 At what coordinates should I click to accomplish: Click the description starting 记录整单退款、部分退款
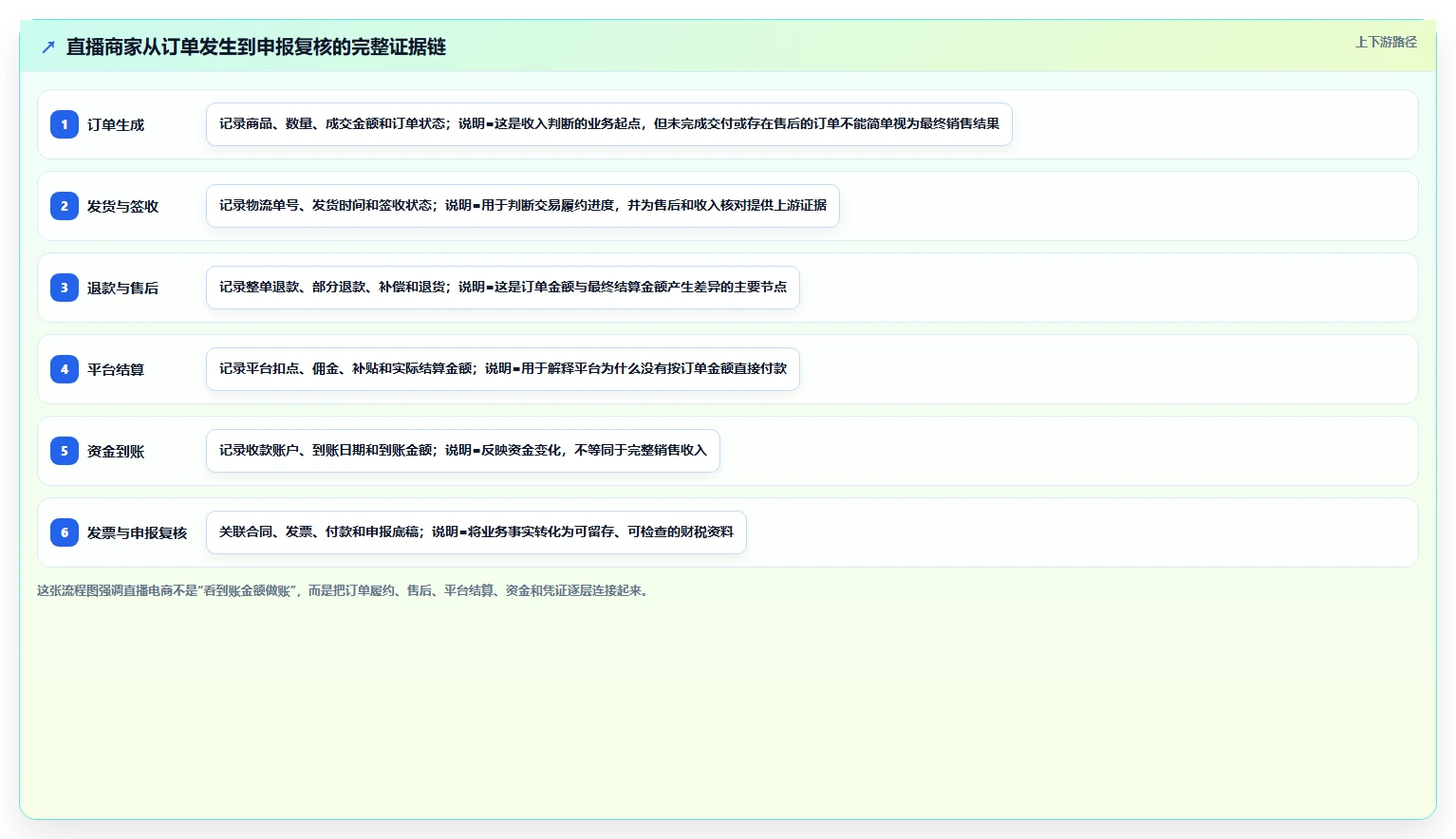(503, 288)
